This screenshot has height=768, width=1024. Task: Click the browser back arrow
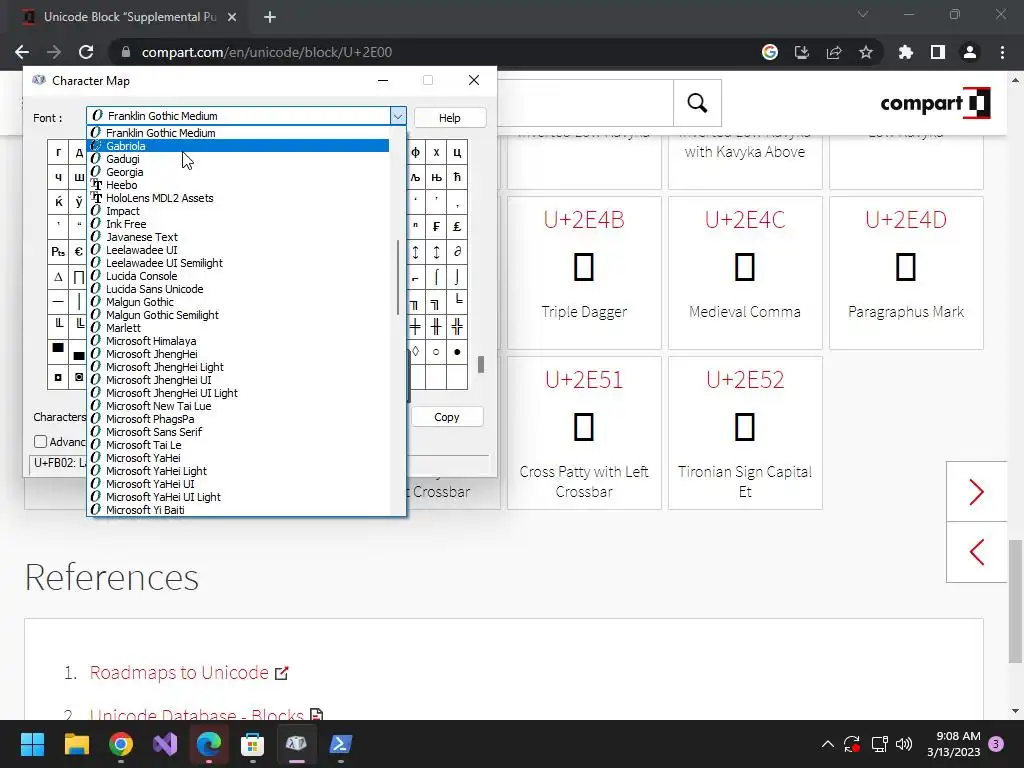(22, 52)
